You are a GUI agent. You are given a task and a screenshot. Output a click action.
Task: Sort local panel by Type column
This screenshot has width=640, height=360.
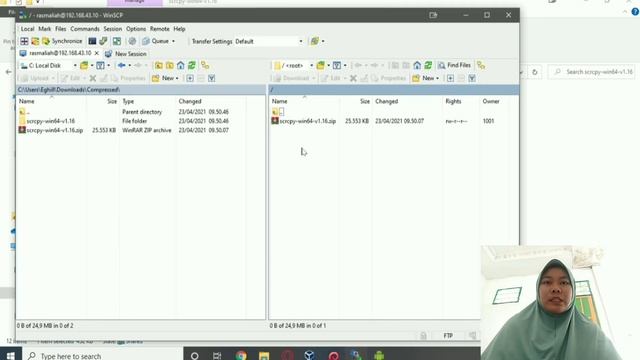click(x=147, y=101)
